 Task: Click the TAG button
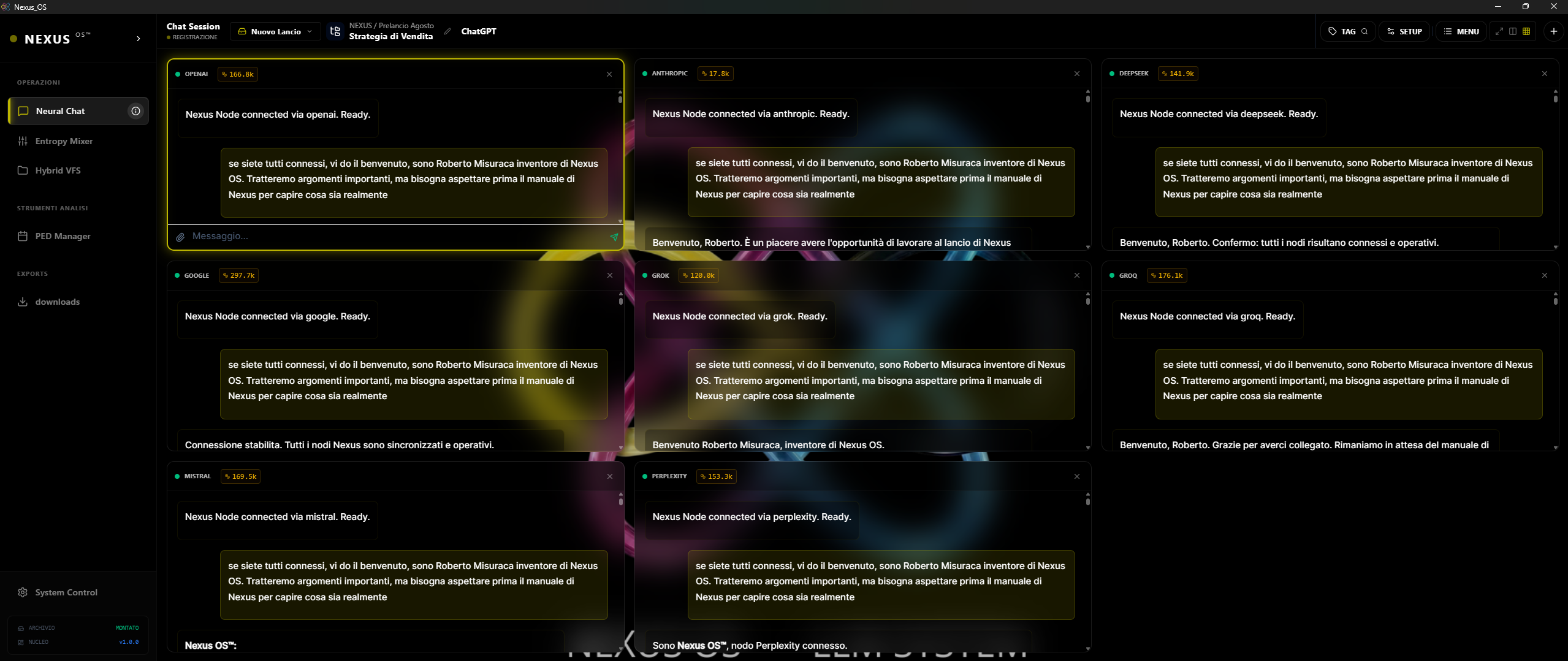(1347, 31)
